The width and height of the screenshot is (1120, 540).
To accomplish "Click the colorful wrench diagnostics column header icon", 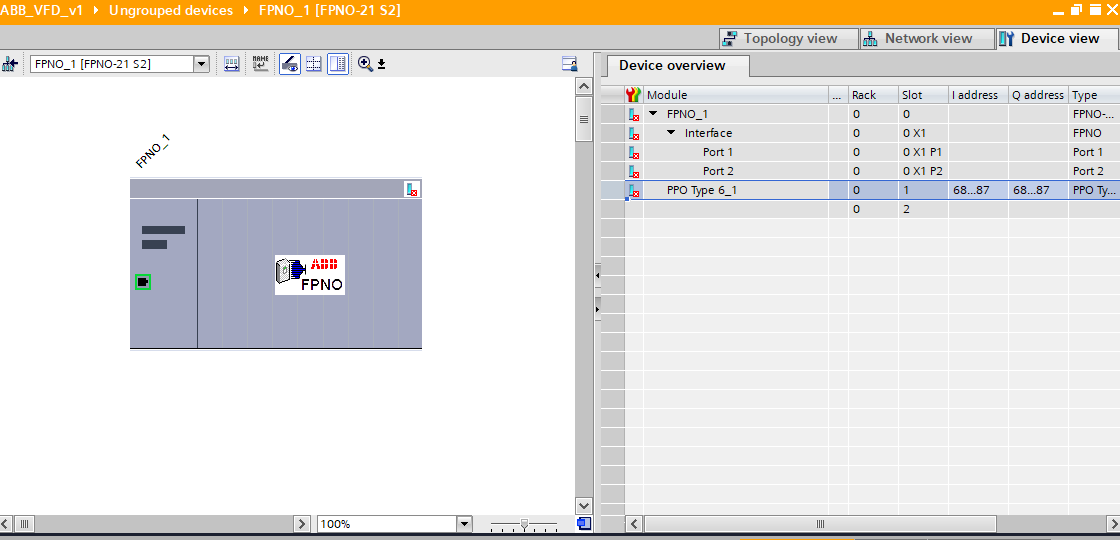I will point(634,95).
